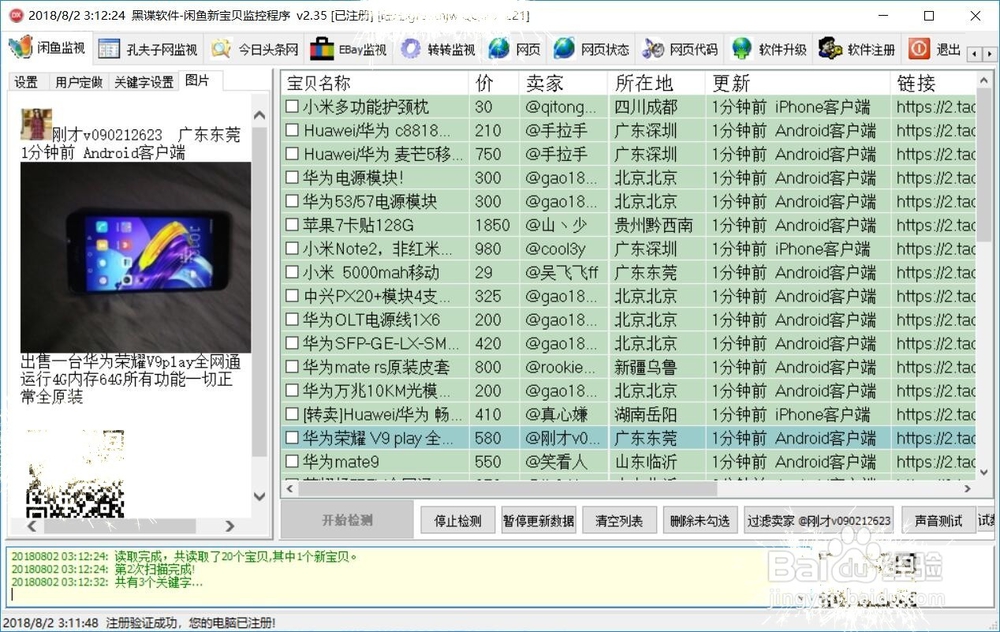Image resolution: width=1000 pixels, height=632 pixels.
Task: Sort by 链接 column header
Action: point(933,83)
